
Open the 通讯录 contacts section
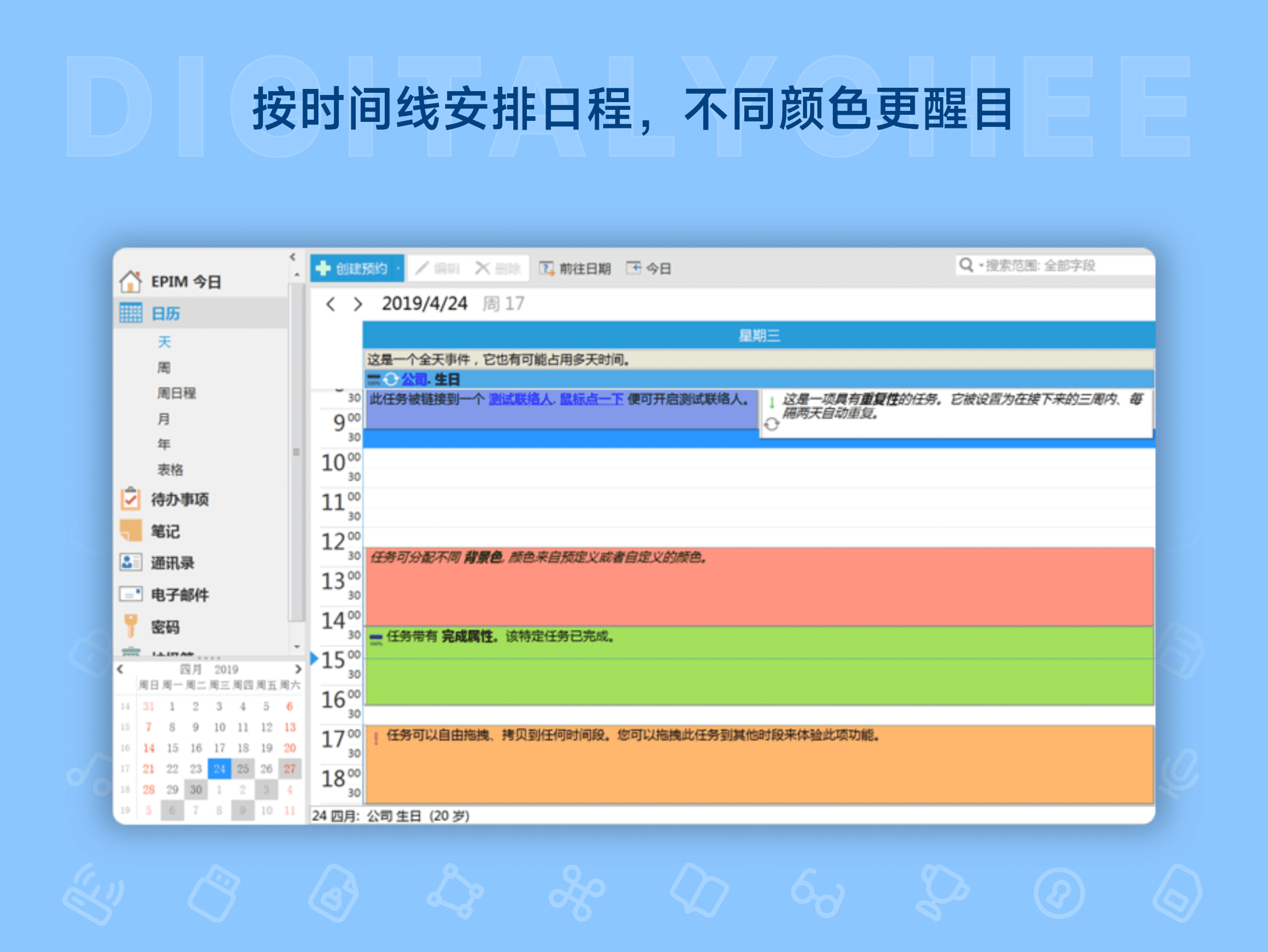tap(172, 563)
